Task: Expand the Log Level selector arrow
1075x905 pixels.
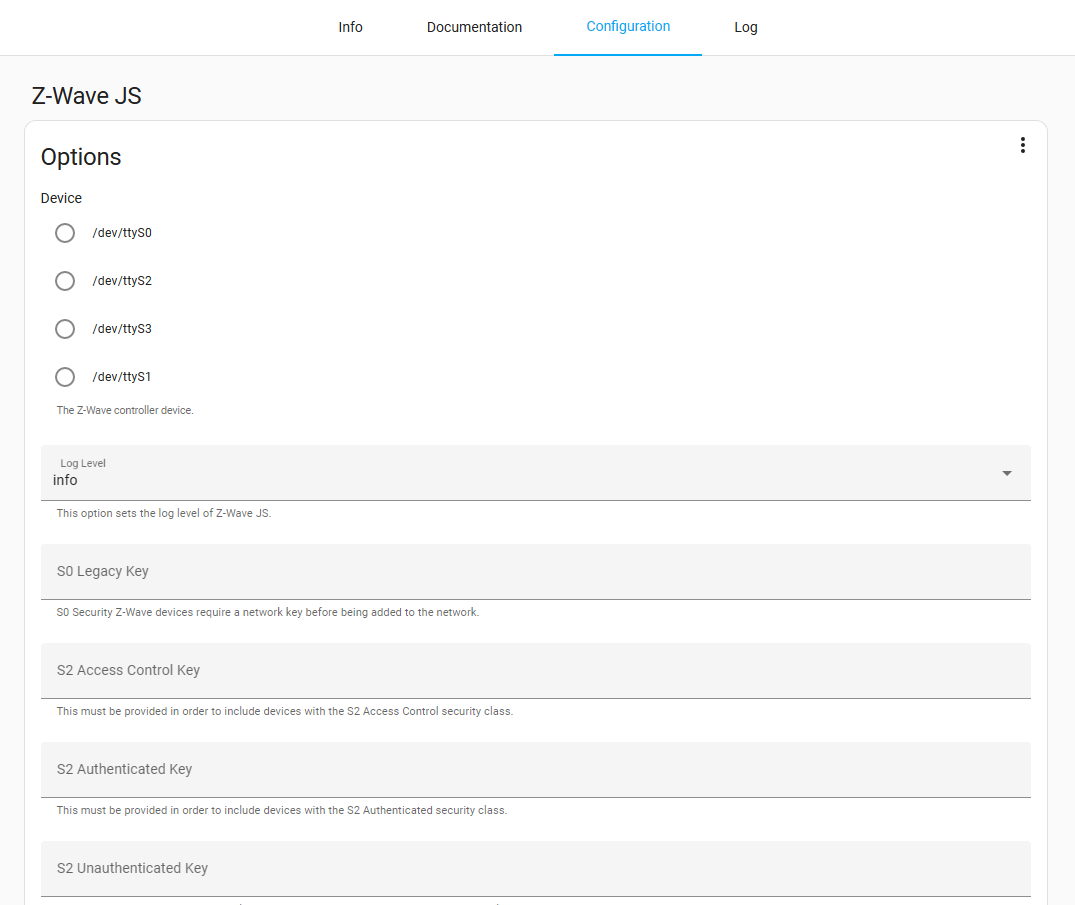Action: 1006,472
